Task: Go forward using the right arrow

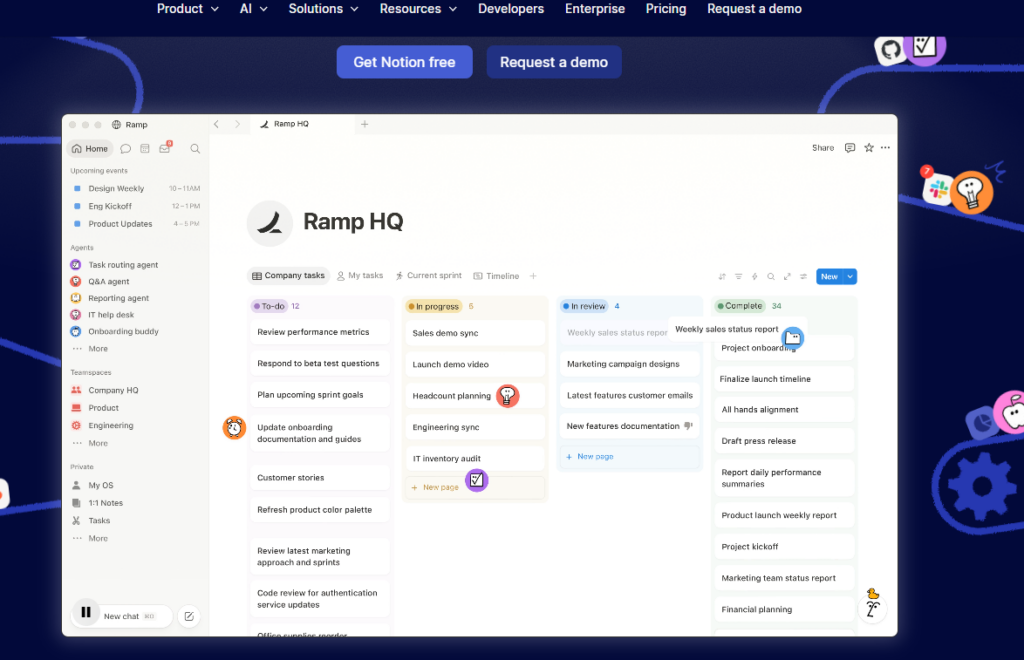Action: [237, 124]
